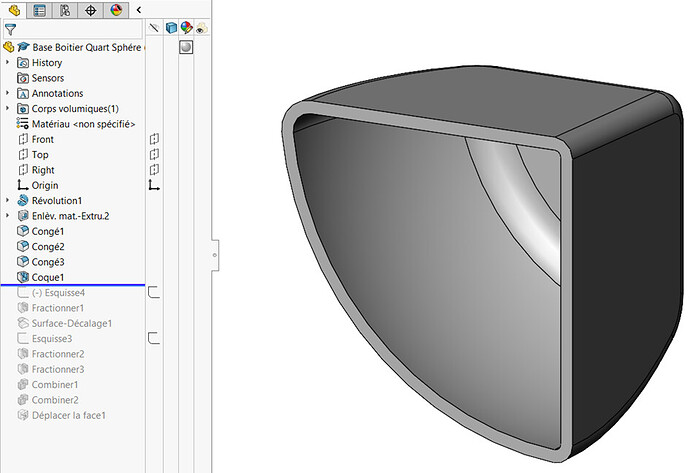Toggle the Hide/Show column header icon
690x473 pixels.
[154, 29]
